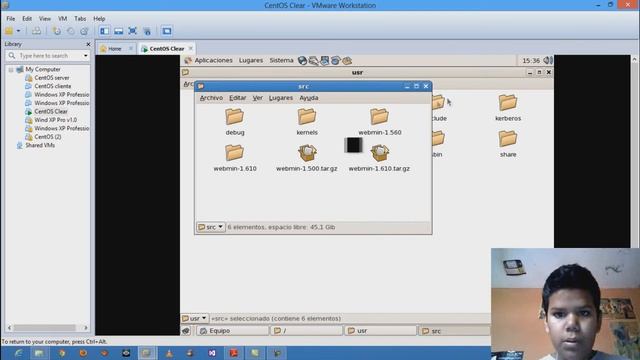The width and height of the screenshot is (640, 360).
Task: Open the Aplicaciones menu in CentOS panel
Action: 213,60
